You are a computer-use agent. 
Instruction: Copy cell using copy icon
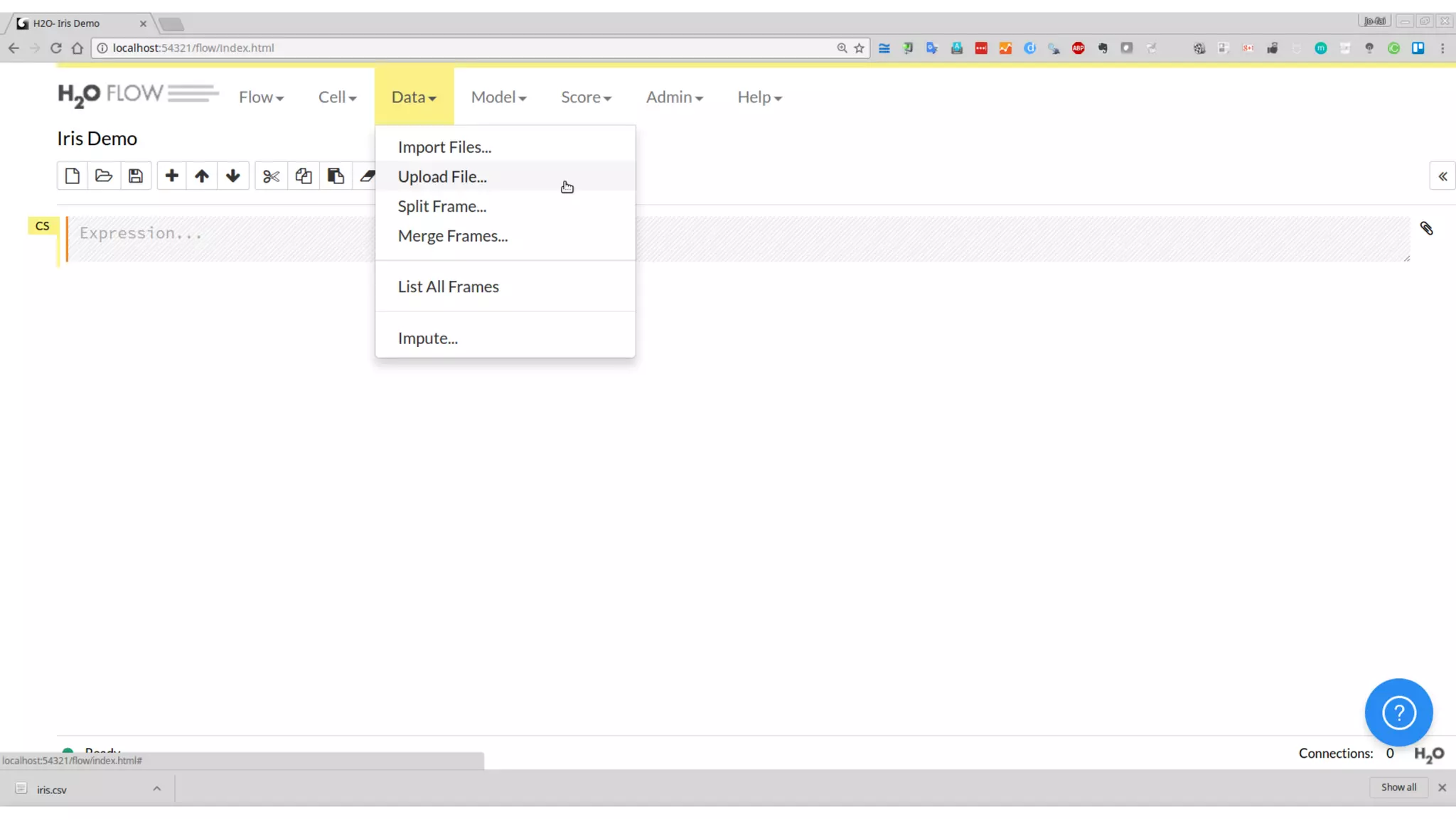304,176
